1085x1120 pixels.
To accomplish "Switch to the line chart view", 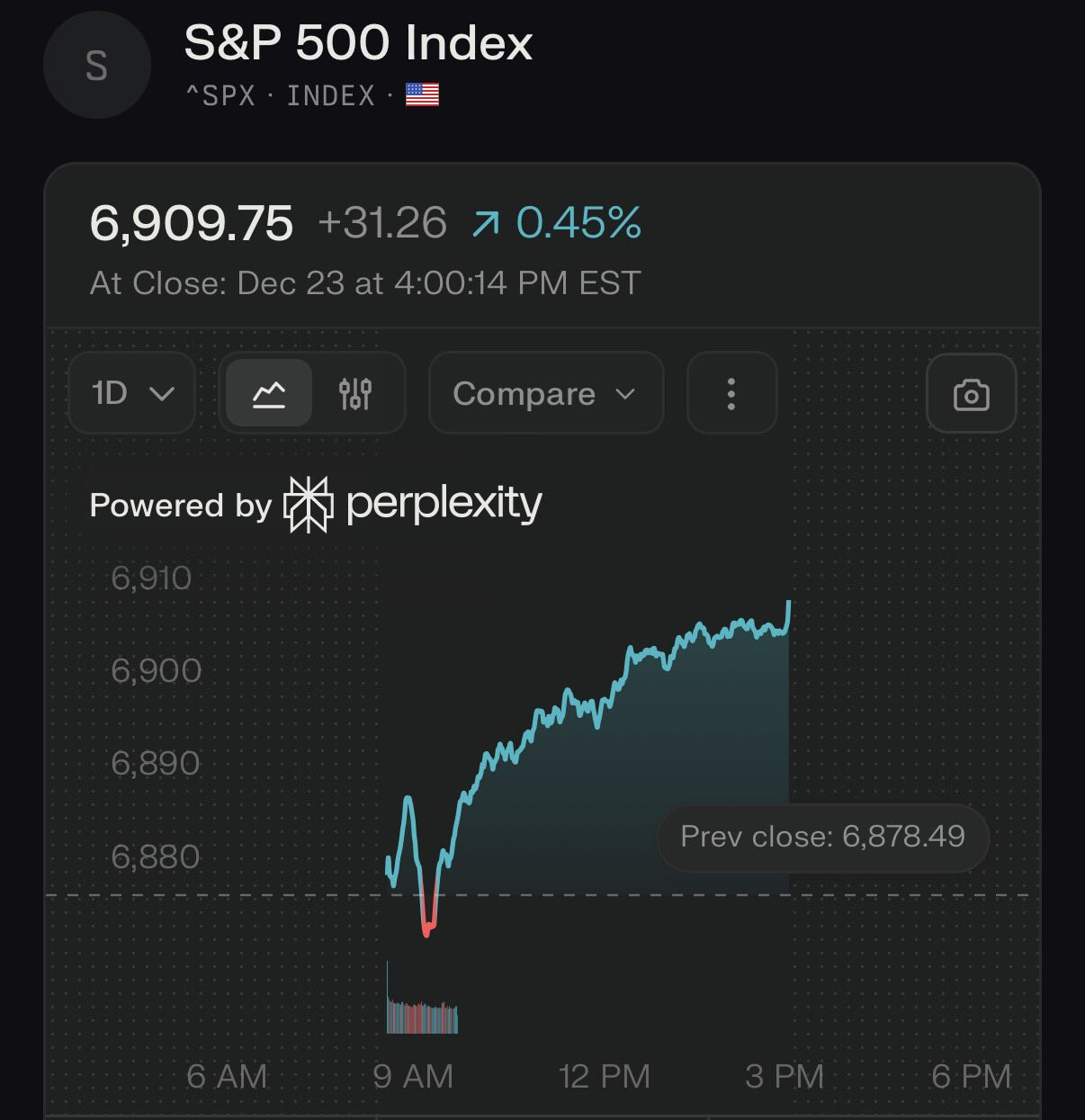I will point(269,393).
